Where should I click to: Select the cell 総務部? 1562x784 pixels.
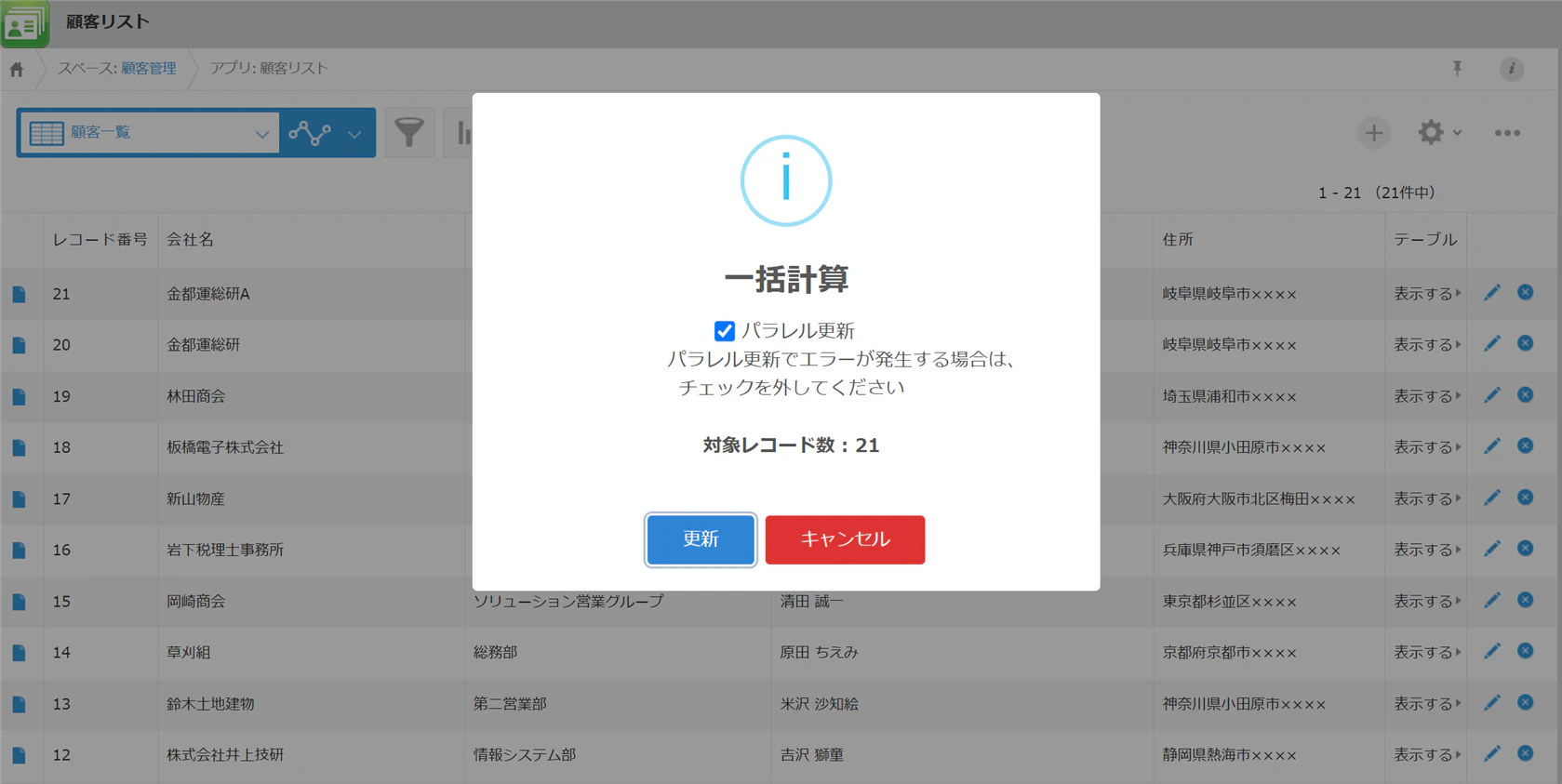point(495,653)
